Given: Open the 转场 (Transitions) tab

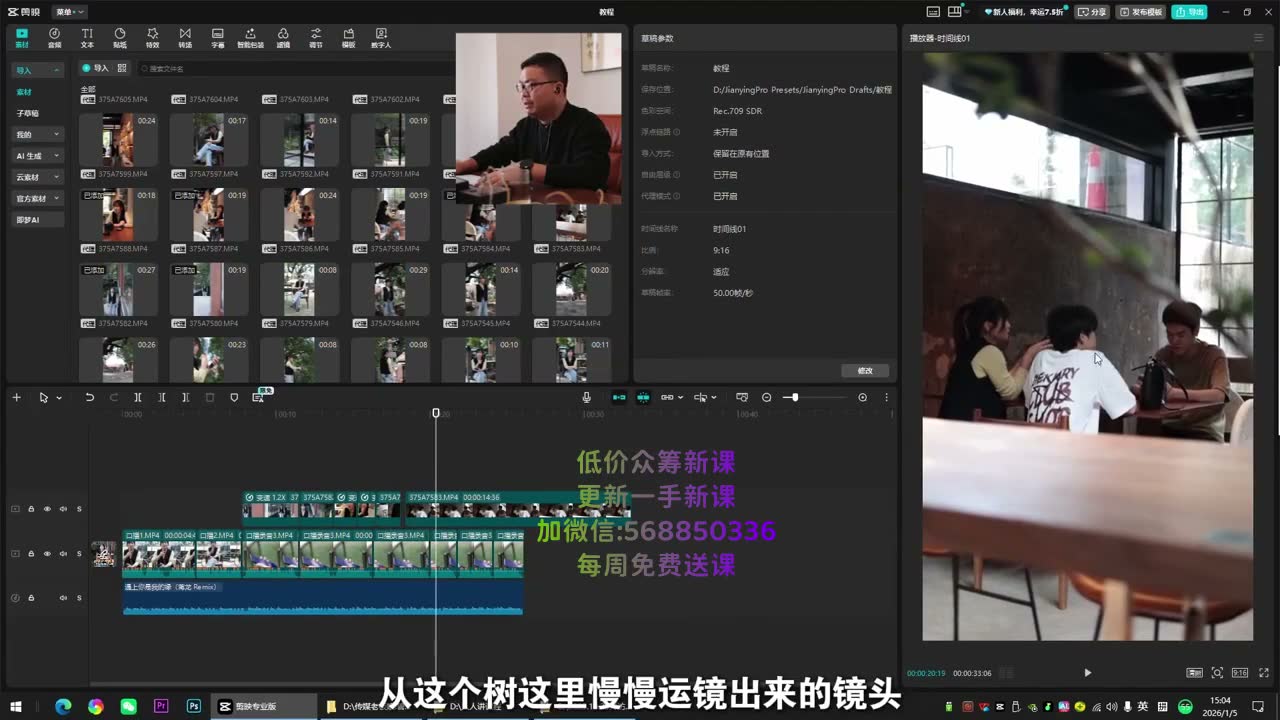Looking at the screenshot, I should 185,38.
